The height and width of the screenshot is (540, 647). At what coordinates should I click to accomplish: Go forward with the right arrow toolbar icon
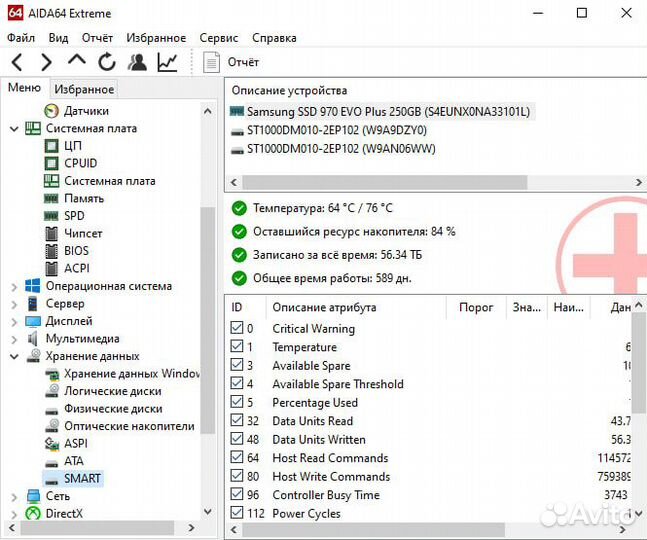pyautogui.click(x=46, y=62)
